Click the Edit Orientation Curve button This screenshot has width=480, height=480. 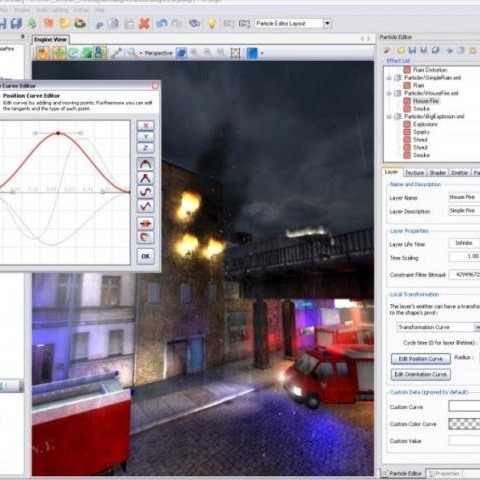(421, 374)
